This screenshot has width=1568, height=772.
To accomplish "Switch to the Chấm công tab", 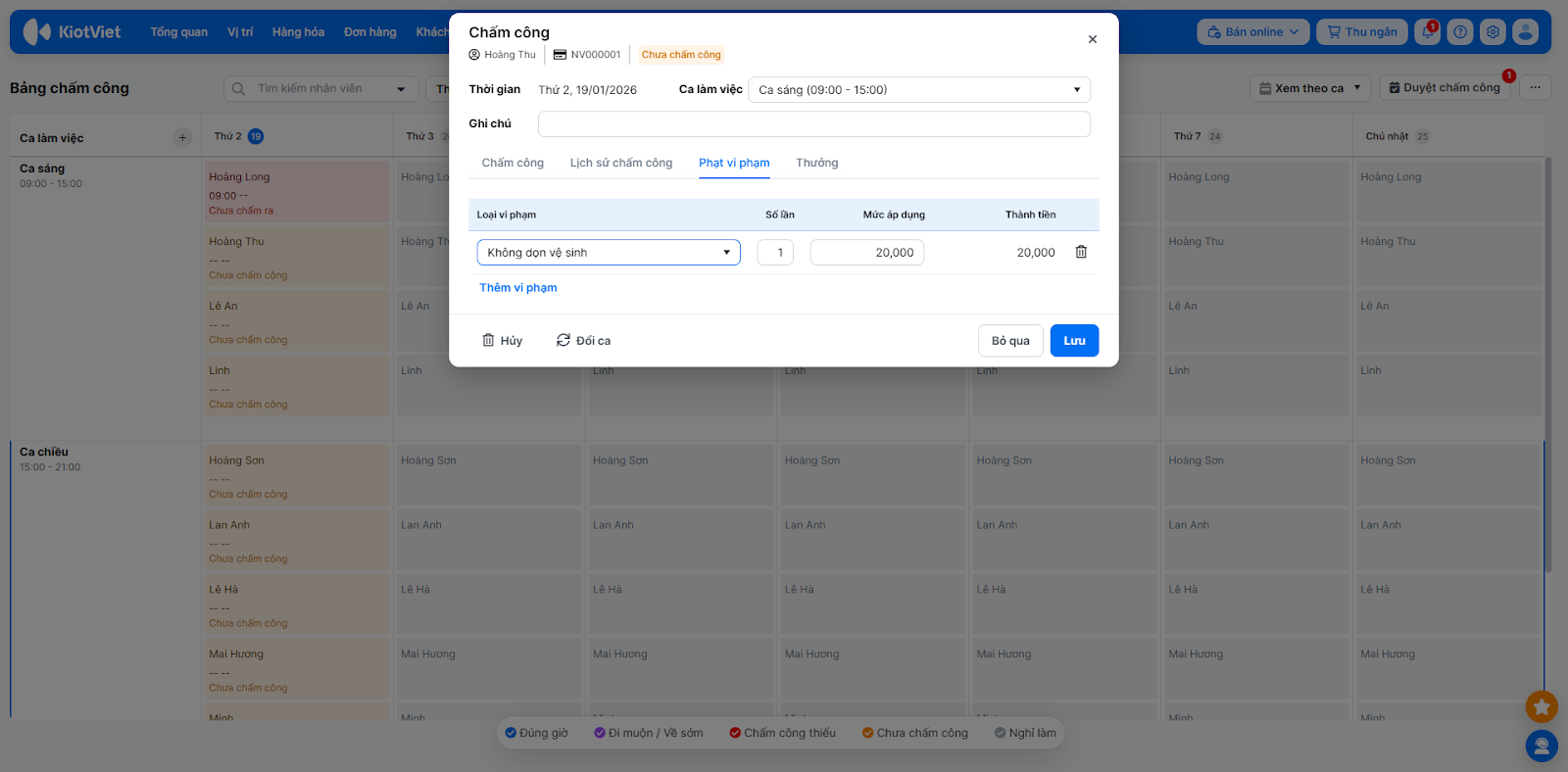I will pyautogui.click(x=513, y=163).
